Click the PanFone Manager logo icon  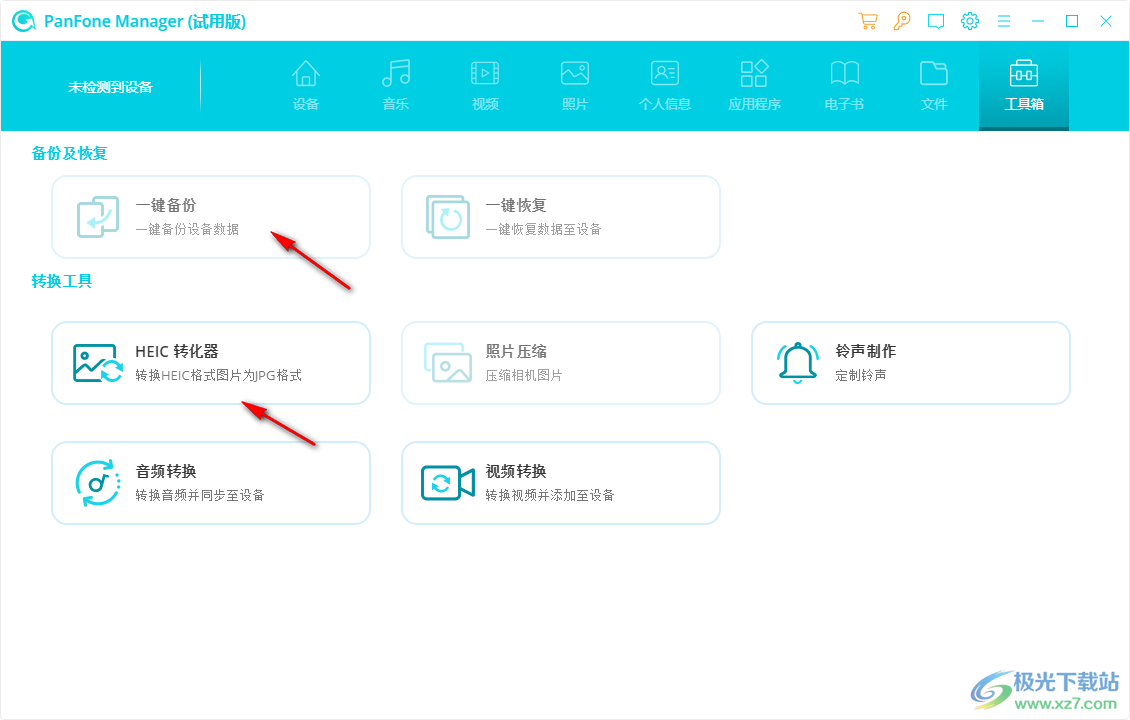pyautogui.click(x=24, y=22)
